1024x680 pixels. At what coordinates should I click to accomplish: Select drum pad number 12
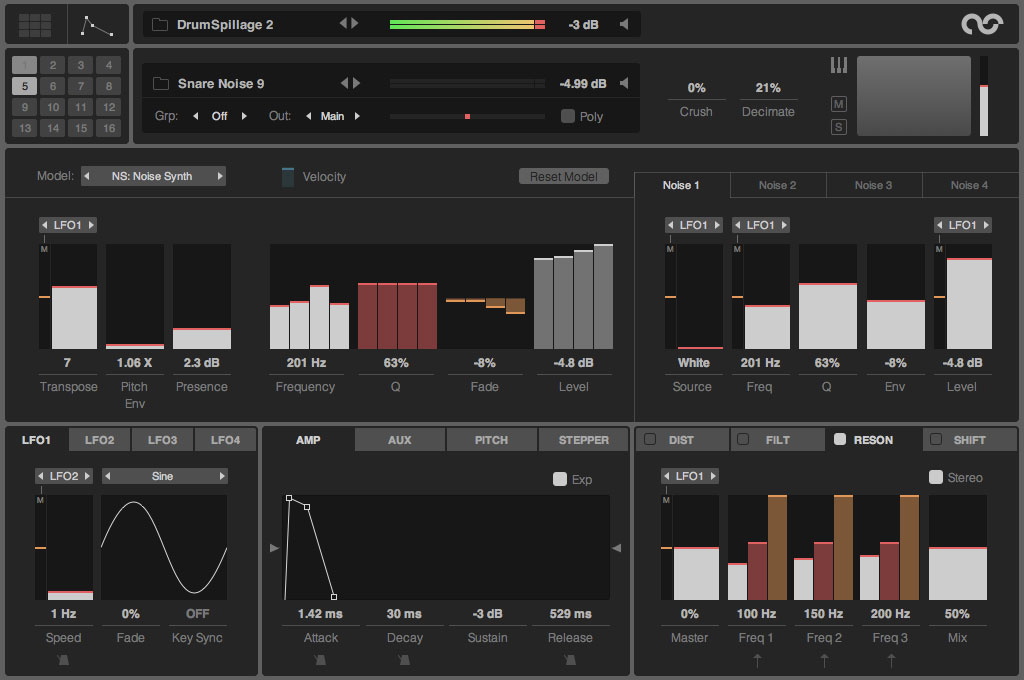click(x=109, y=107)
